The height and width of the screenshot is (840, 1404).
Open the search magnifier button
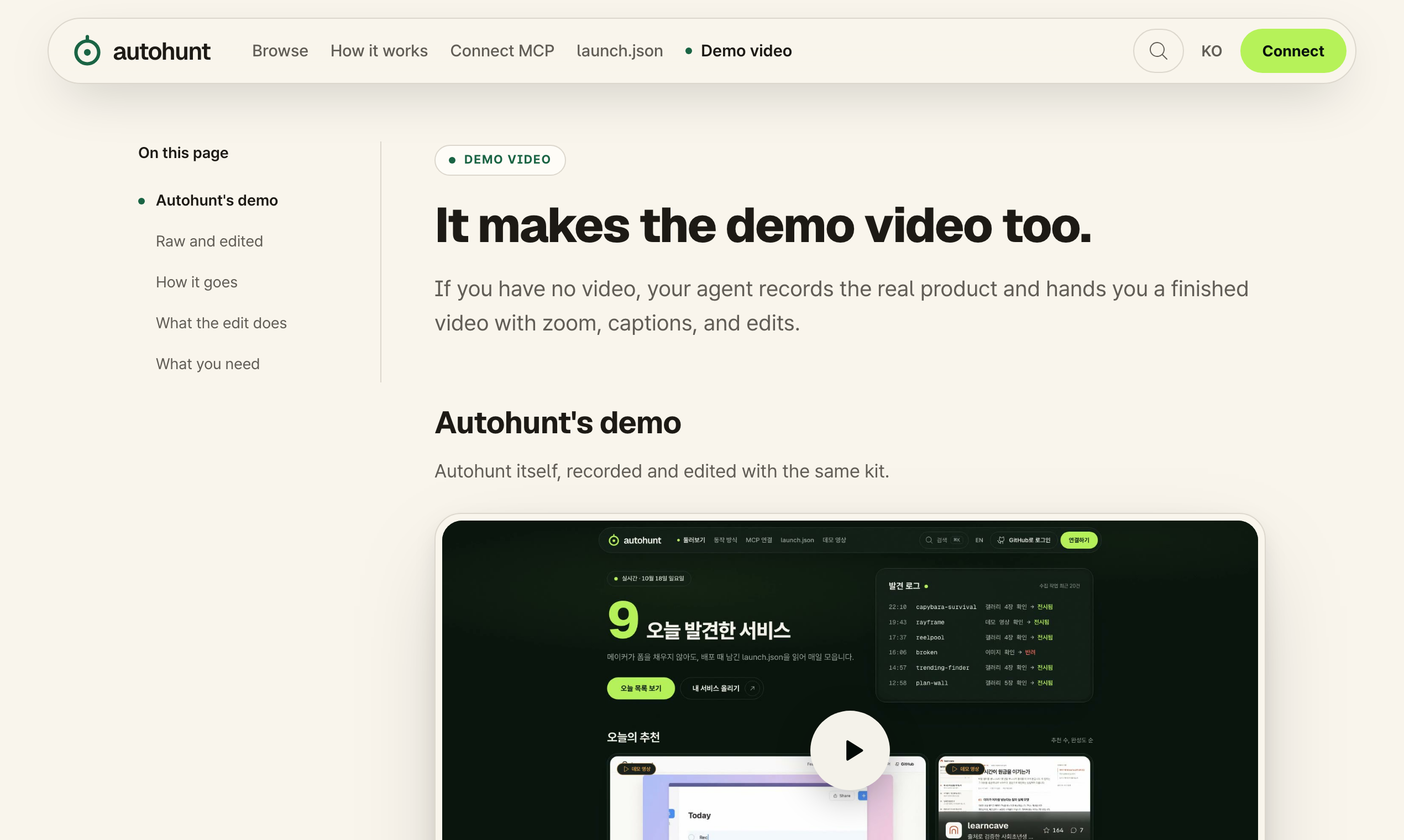(1157, 51)
